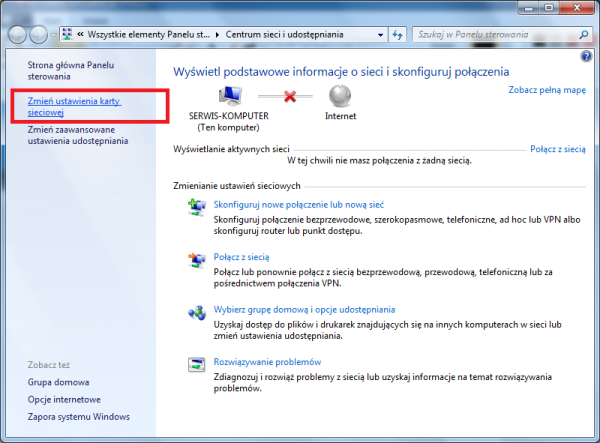Click the Internet globe icon

click(340, 96)
